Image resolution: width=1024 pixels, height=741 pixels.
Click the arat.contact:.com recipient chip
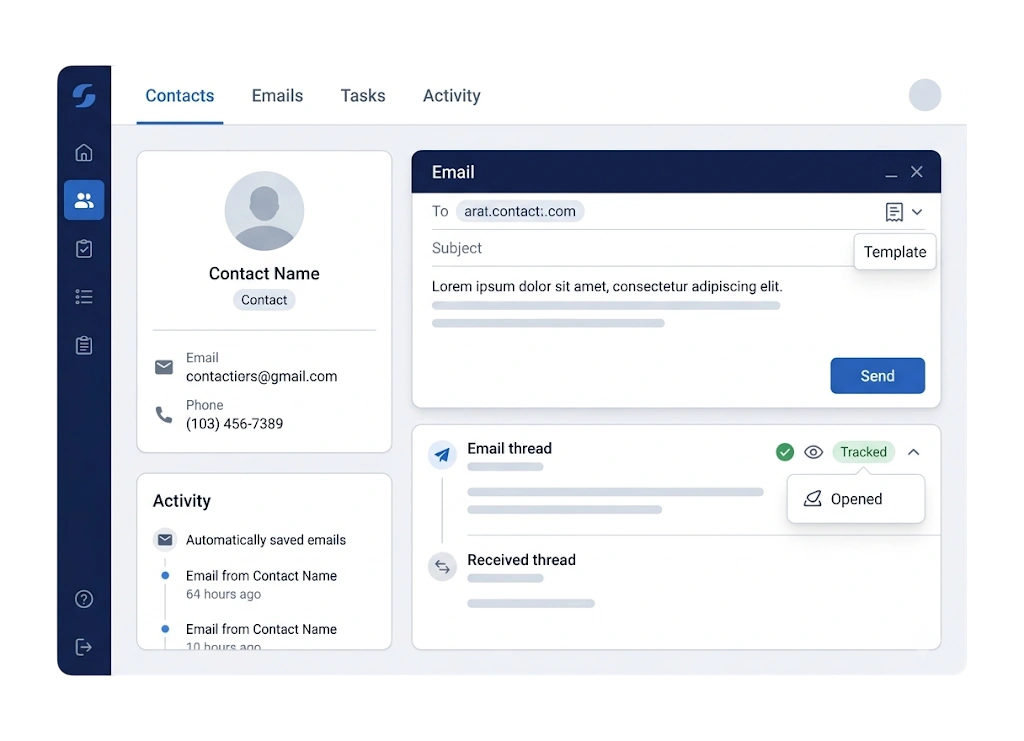[x=520, y=211]
